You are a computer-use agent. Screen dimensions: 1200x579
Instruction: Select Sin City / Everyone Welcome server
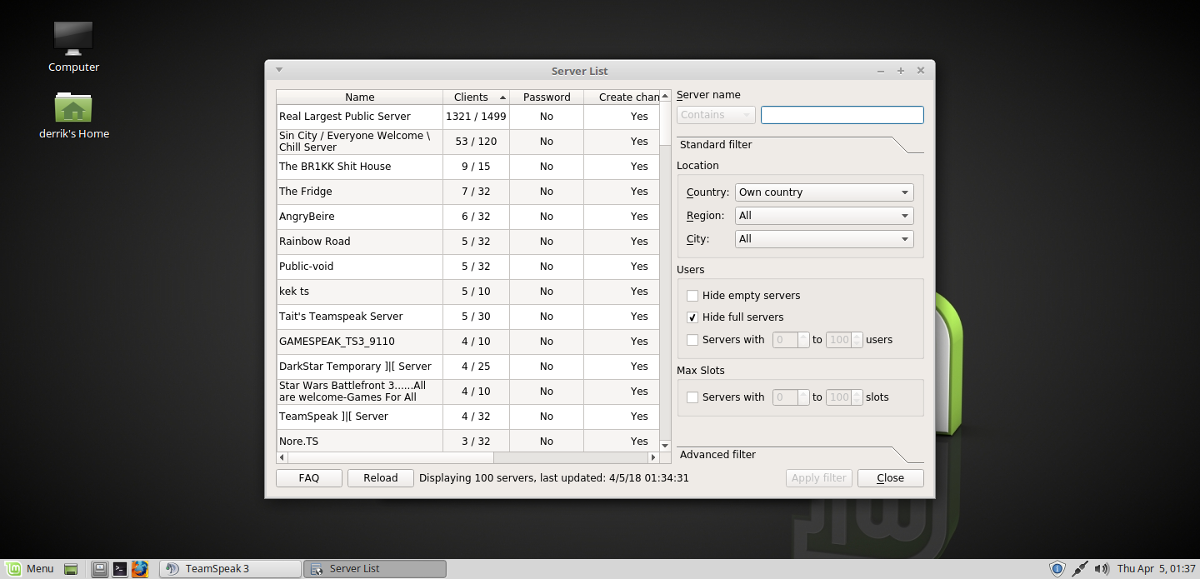(x=468, y=142)
